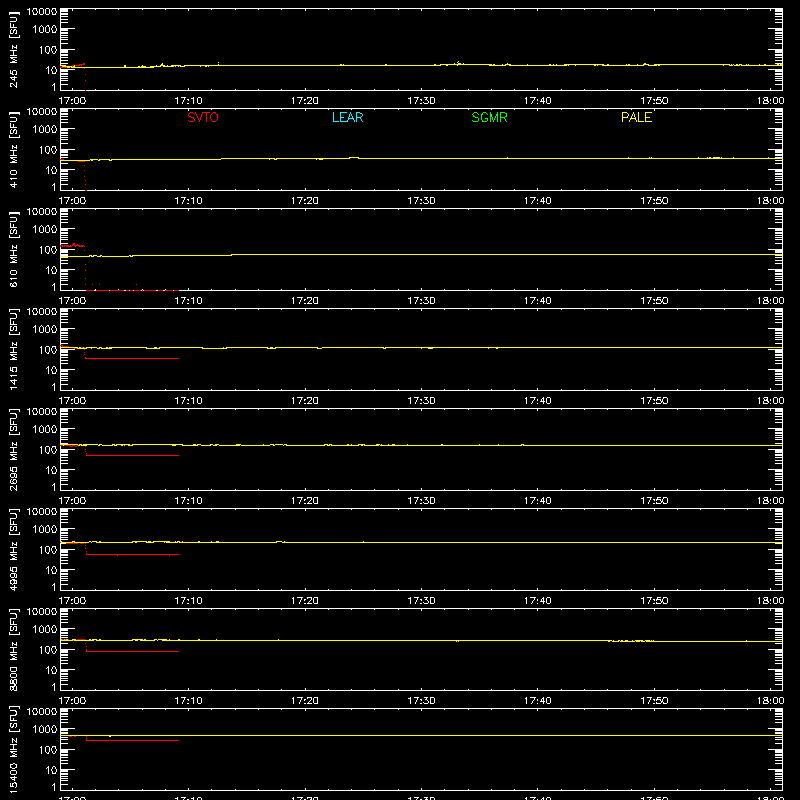The height and width of the screenshot is (800, 800).
Task: Click the 1000 tick label on 610 MHz panel
Action: pos(45,230)
